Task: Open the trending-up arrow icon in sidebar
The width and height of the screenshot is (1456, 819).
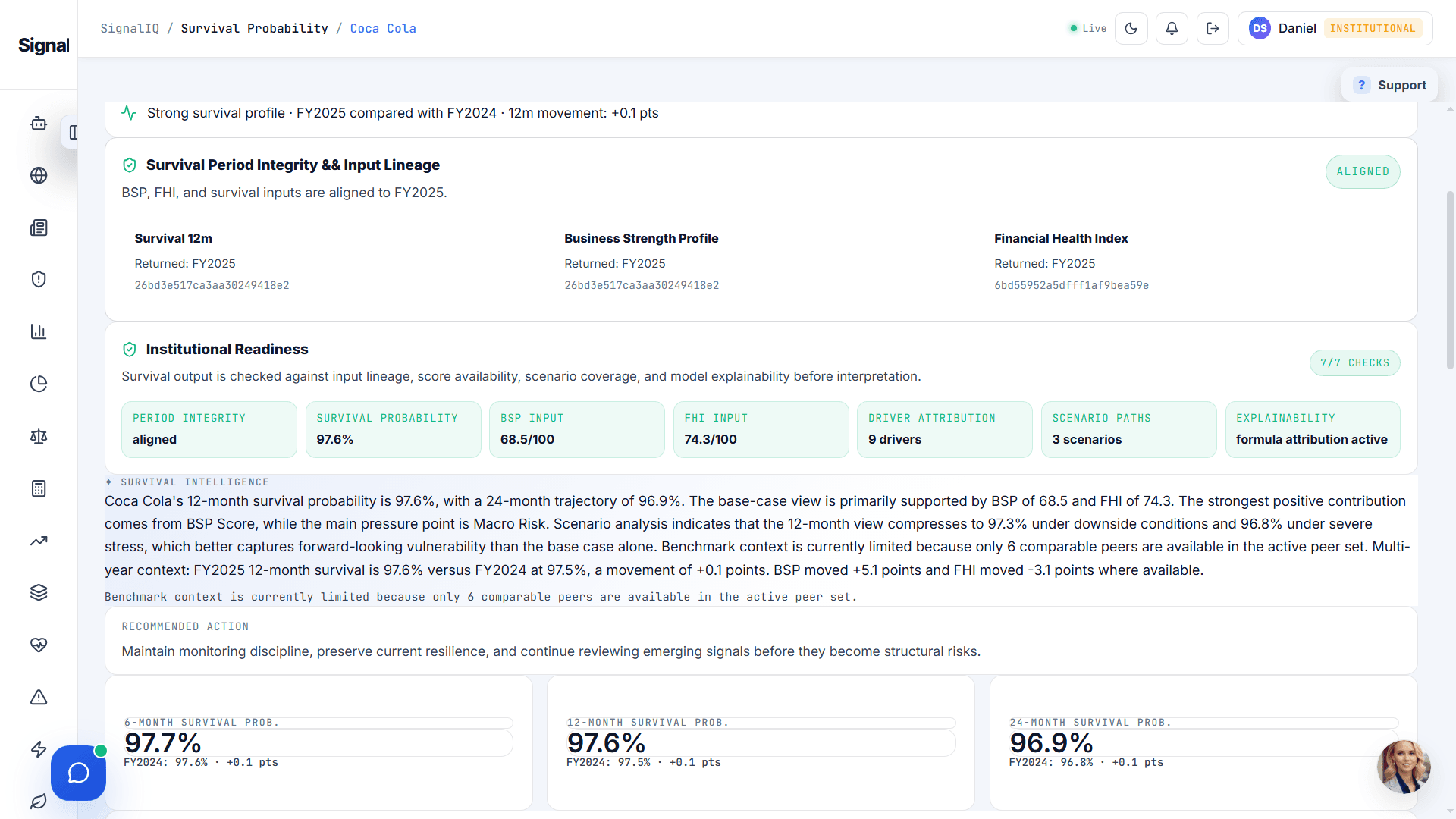Action: point(39,541)
